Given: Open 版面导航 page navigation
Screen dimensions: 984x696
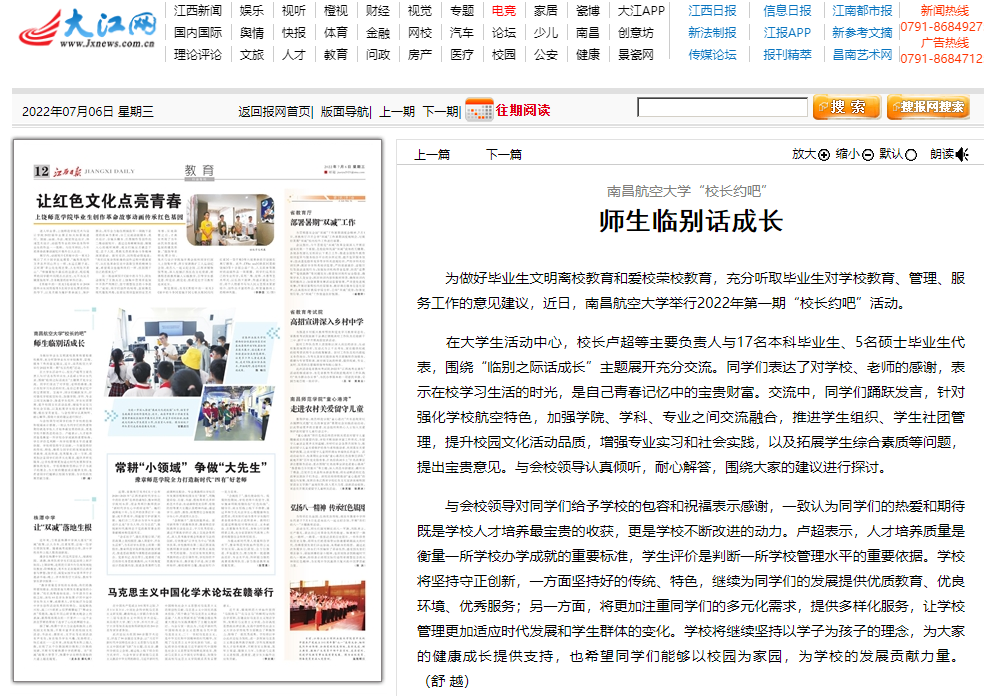Looking at the screenshot, I should 345,111.
